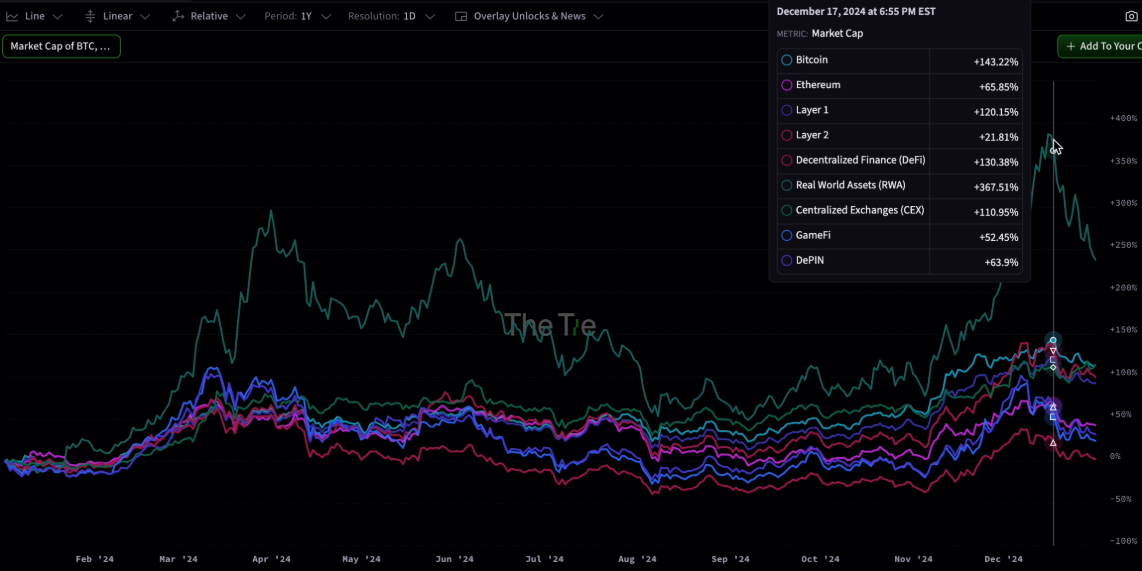1142x571 pixels.
Task: Click the Layer 2 red circle marker
Action: point(787,136)
